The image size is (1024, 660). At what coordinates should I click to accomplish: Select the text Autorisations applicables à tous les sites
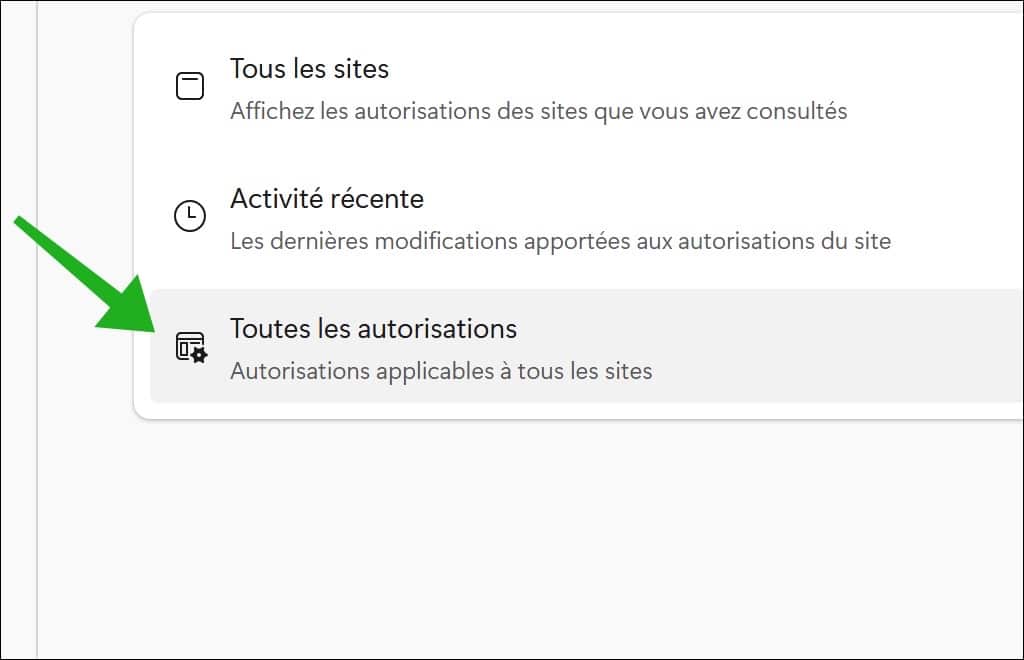(x=440, y=371)
